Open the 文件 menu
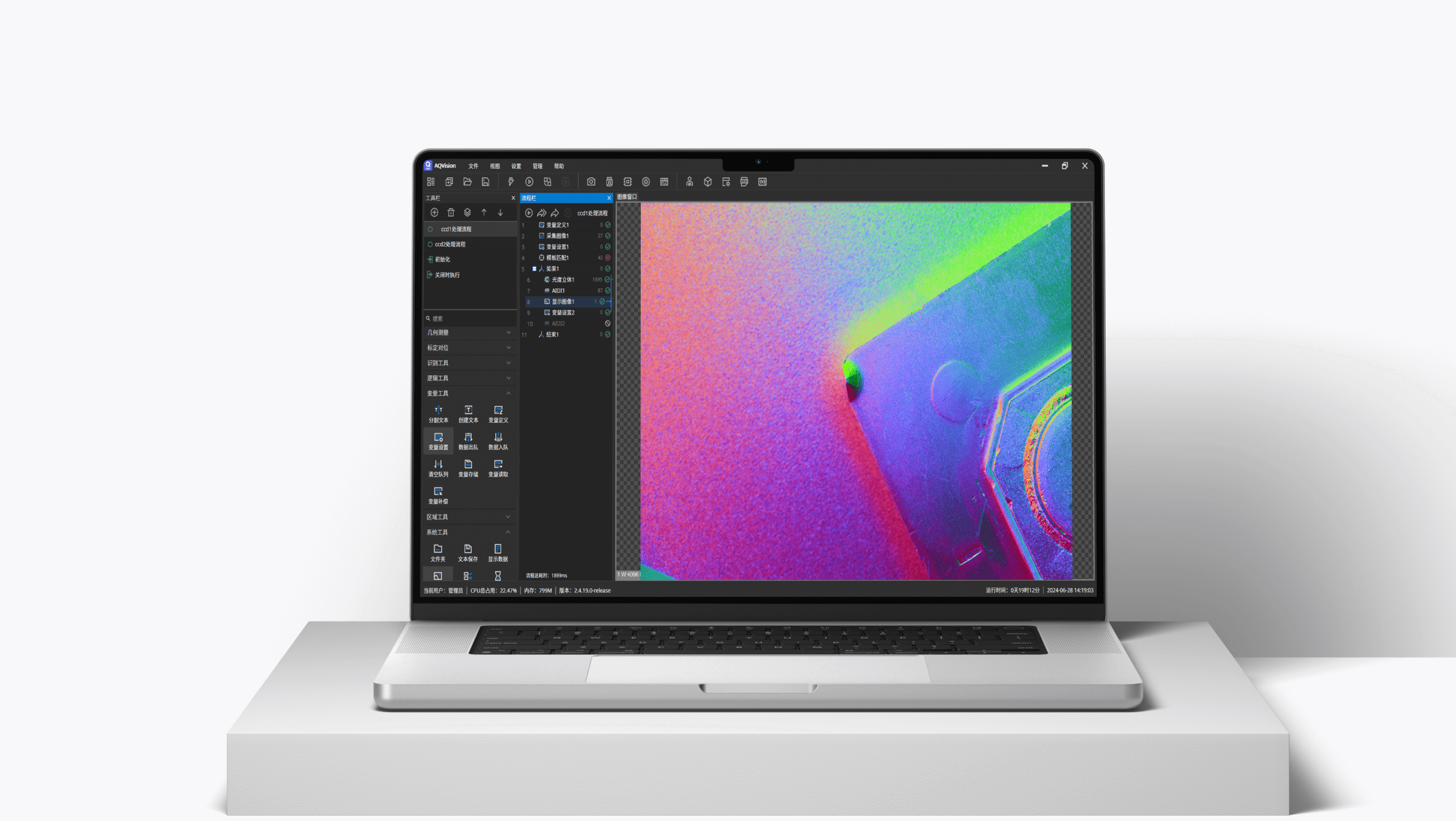Image resolution: width=1456 pixels, height=821 pixels. click(471, 166)
